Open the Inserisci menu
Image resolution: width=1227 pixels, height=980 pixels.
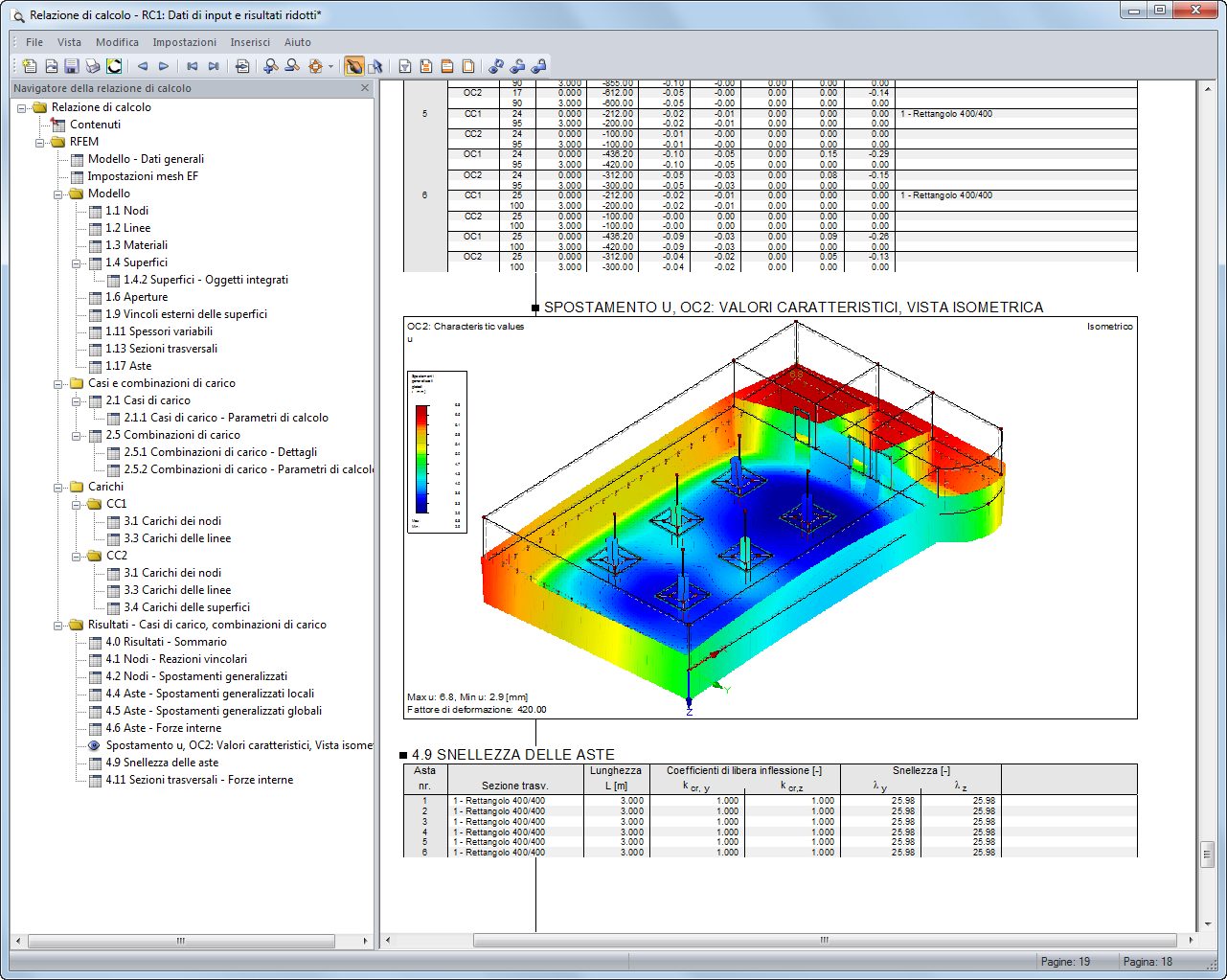(250, 42)
